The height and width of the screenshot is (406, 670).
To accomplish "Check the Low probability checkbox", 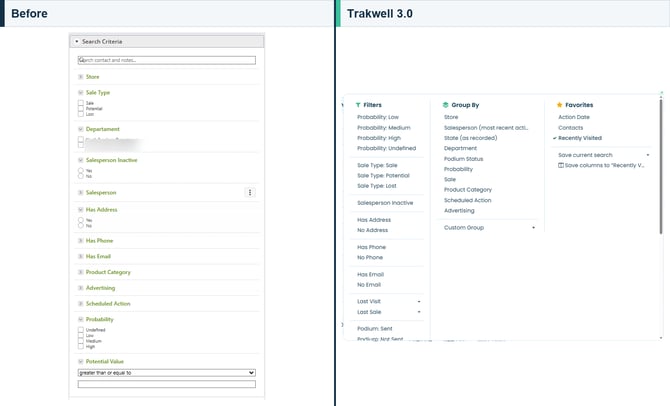I will pos(81,335).
